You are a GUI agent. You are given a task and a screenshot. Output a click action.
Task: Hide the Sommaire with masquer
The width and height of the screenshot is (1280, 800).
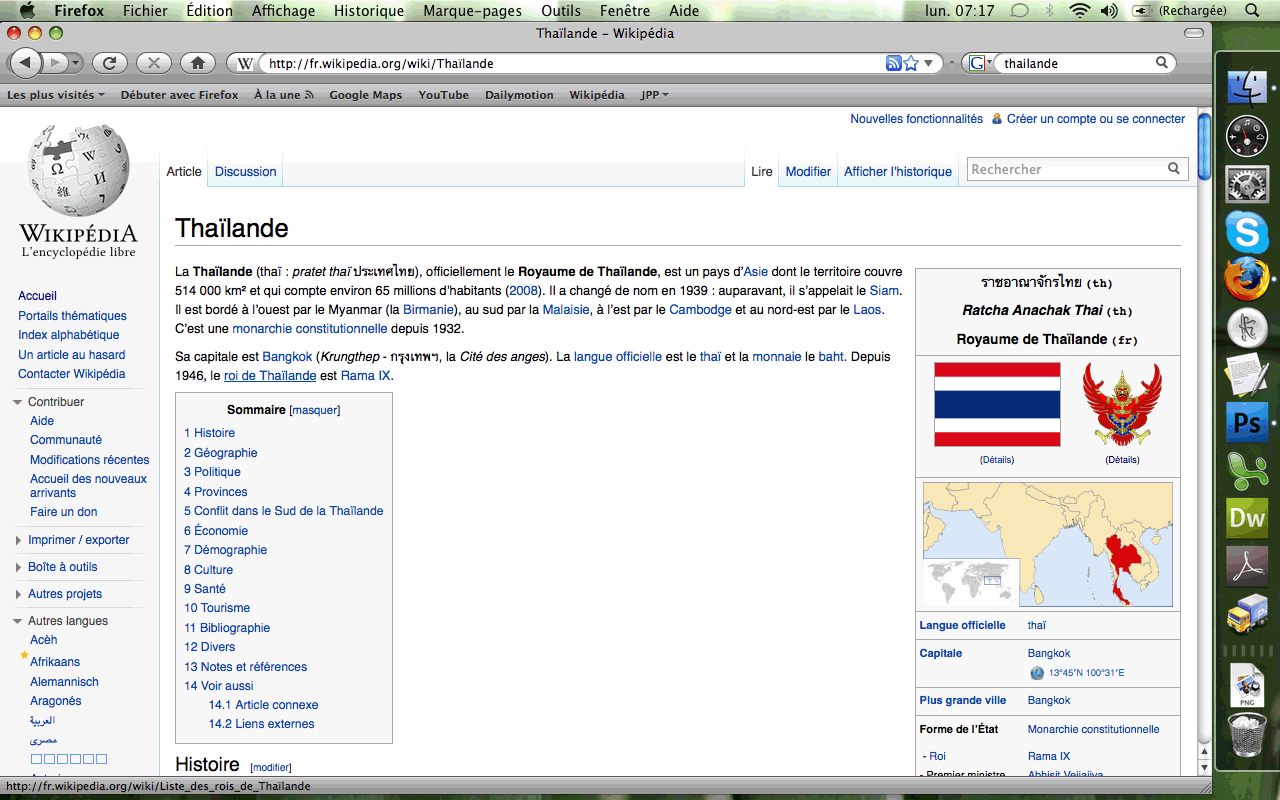point(315,410)
